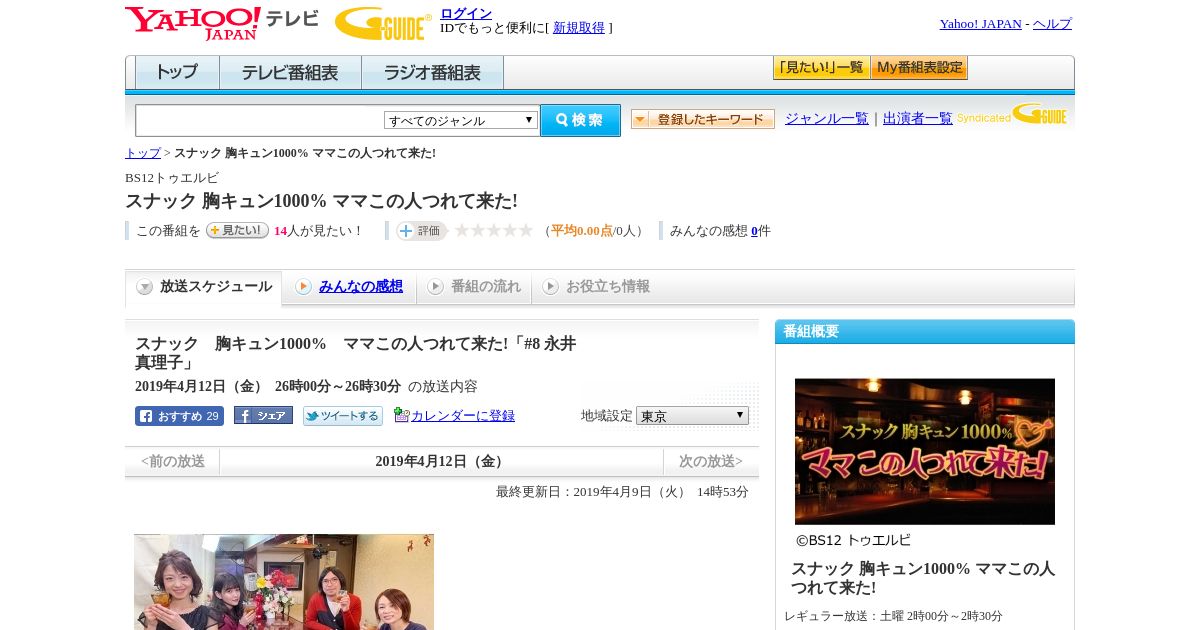Screen dimensions: 1200x630
Task: Click the 見たい! plus button
Action: pos(237,230)
